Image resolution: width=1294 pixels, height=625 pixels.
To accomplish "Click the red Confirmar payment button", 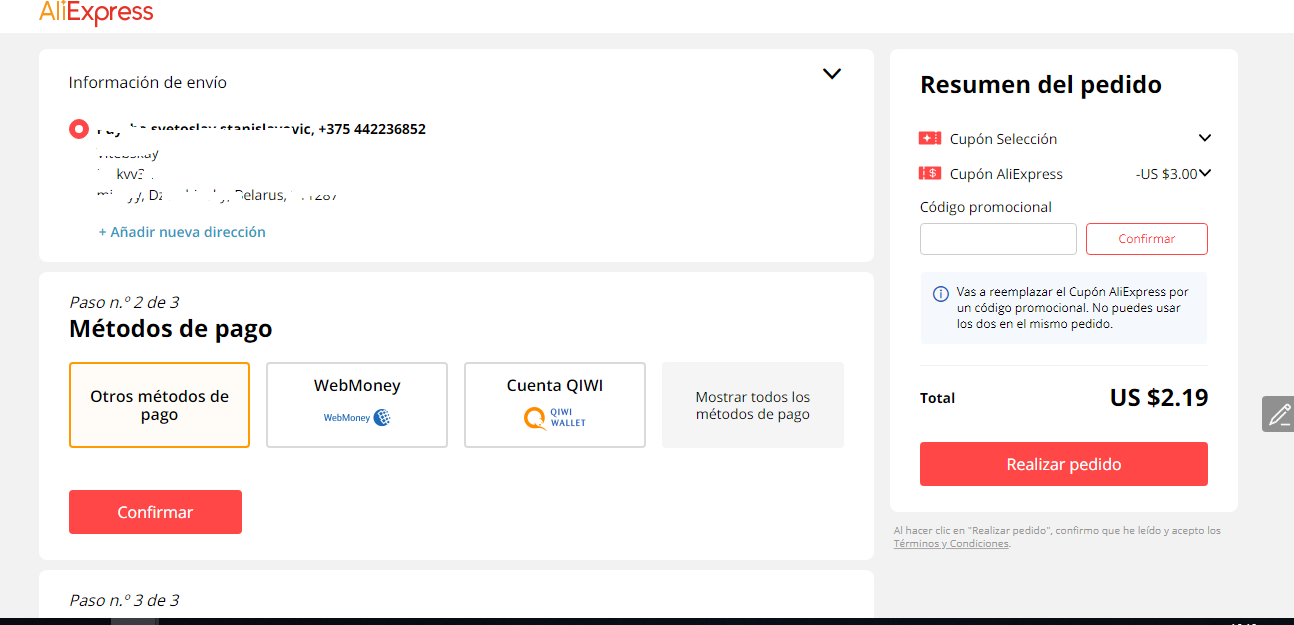I will [155, 512].
